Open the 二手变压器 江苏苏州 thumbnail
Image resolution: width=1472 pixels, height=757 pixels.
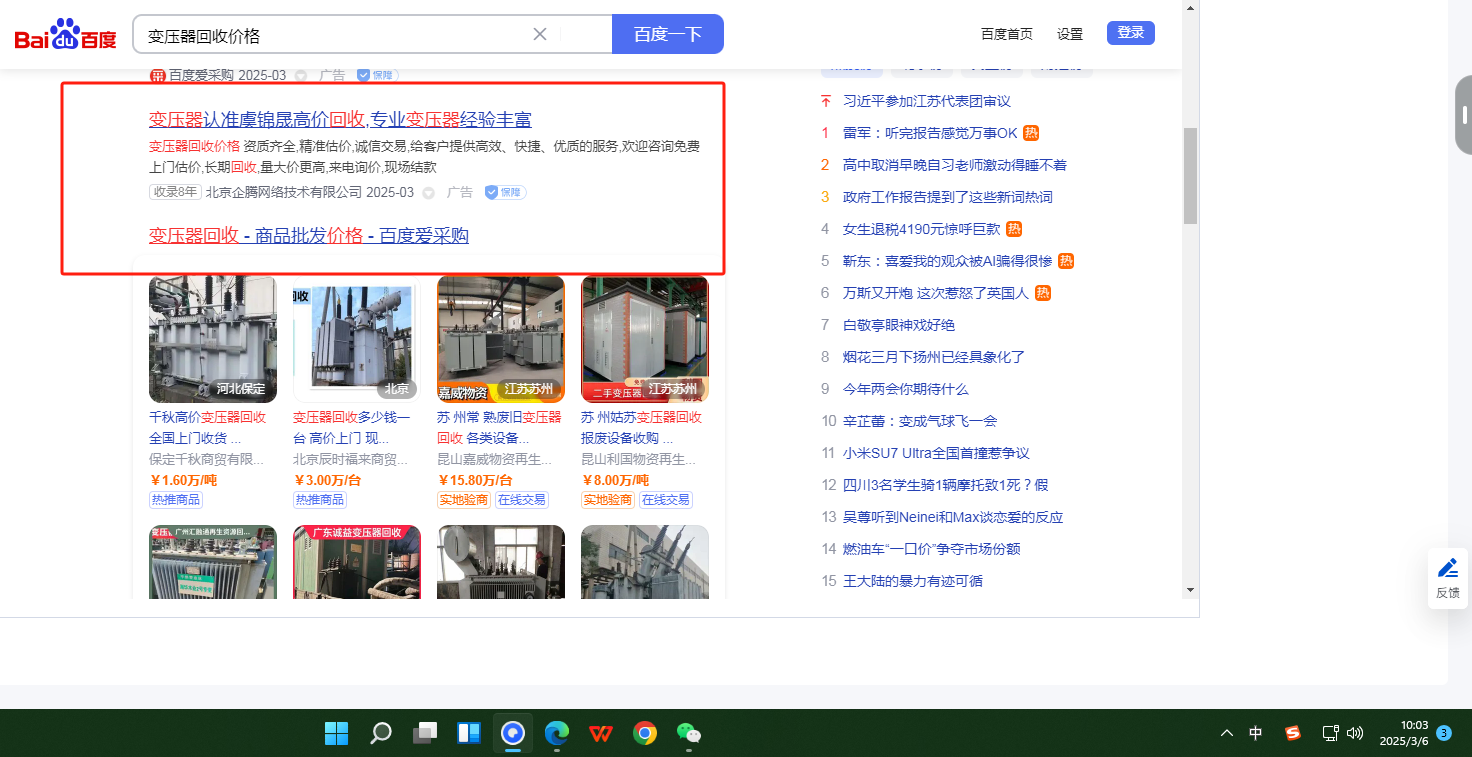[645, 339]
